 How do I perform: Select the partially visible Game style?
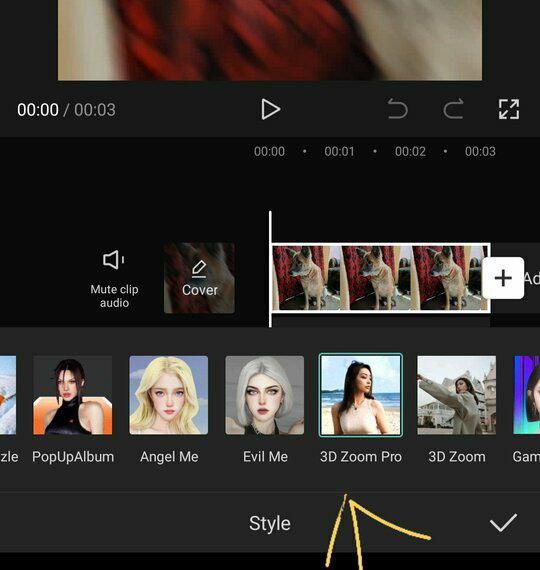pos(526,395)
